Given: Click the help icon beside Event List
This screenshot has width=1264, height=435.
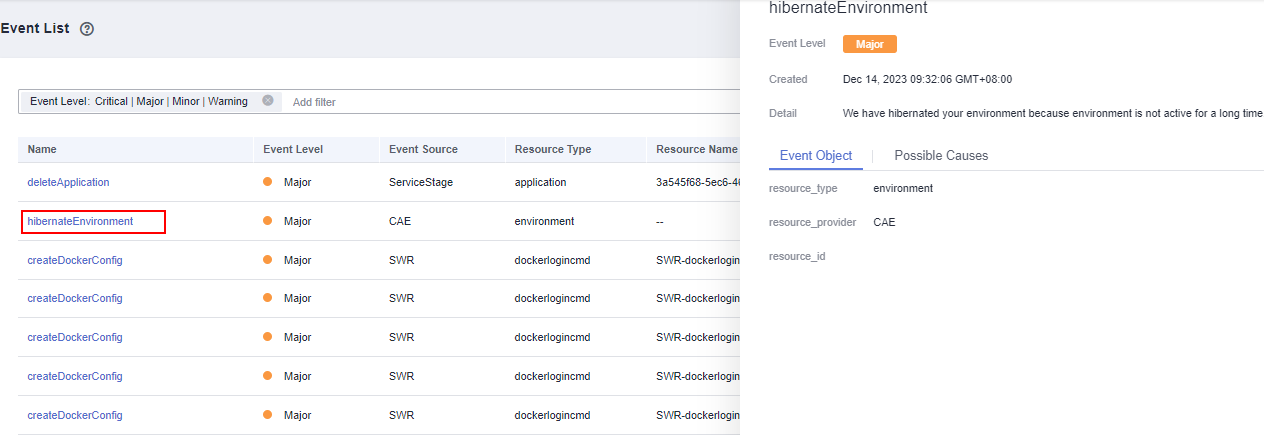Looking at the screenshot, I should (87, 29).
